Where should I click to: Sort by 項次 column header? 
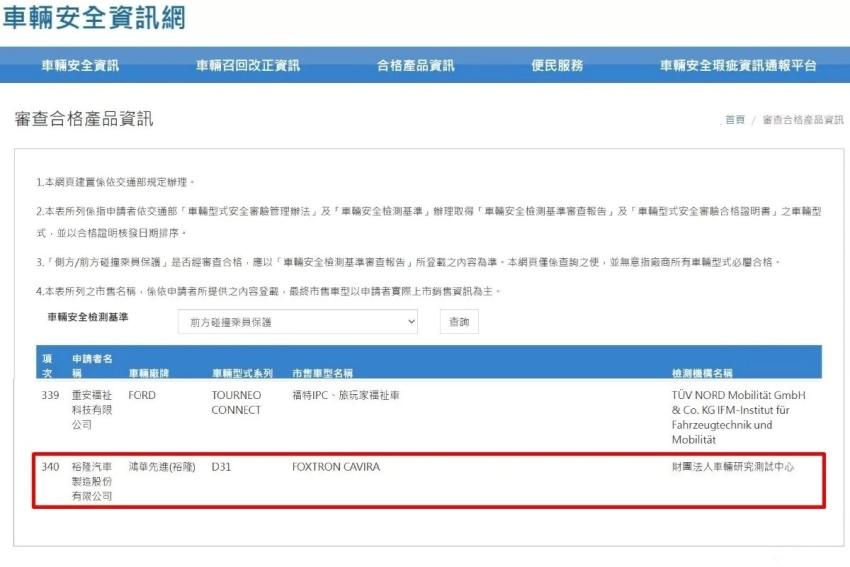pos(48,366)
